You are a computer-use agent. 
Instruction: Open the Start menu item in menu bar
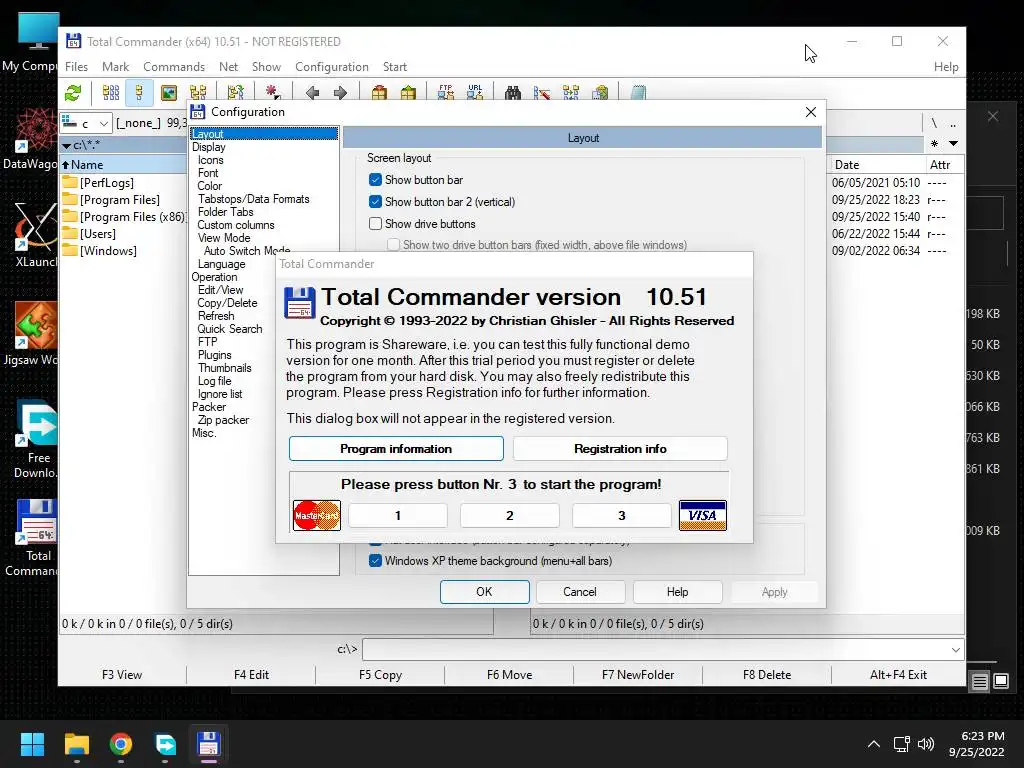coord(394,67)
